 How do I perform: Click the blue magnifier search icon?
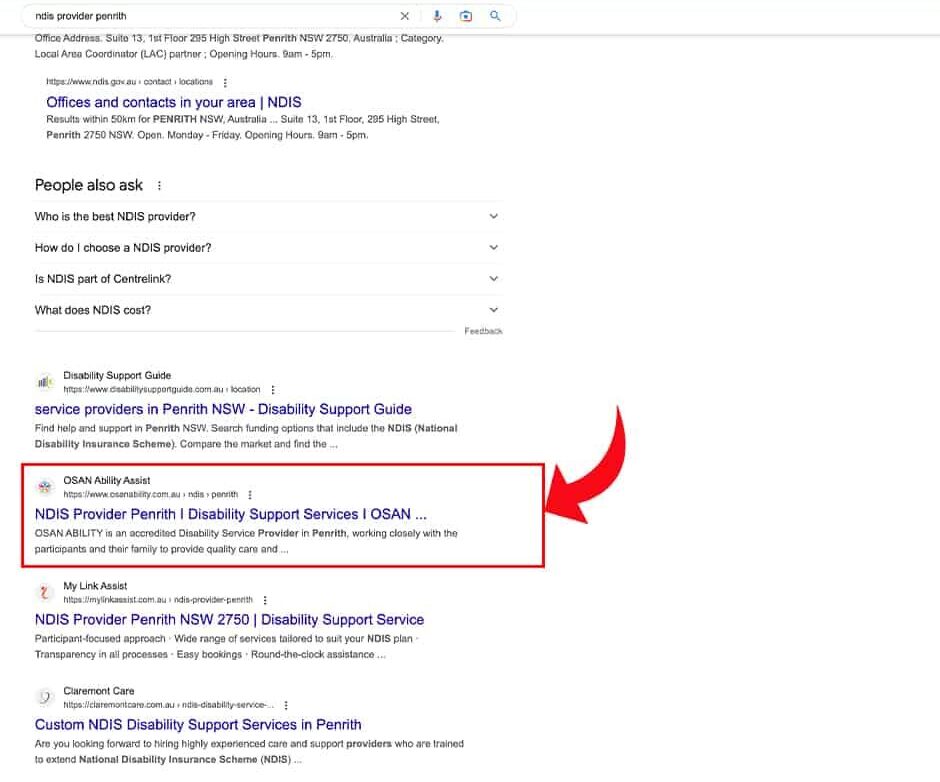495,16
